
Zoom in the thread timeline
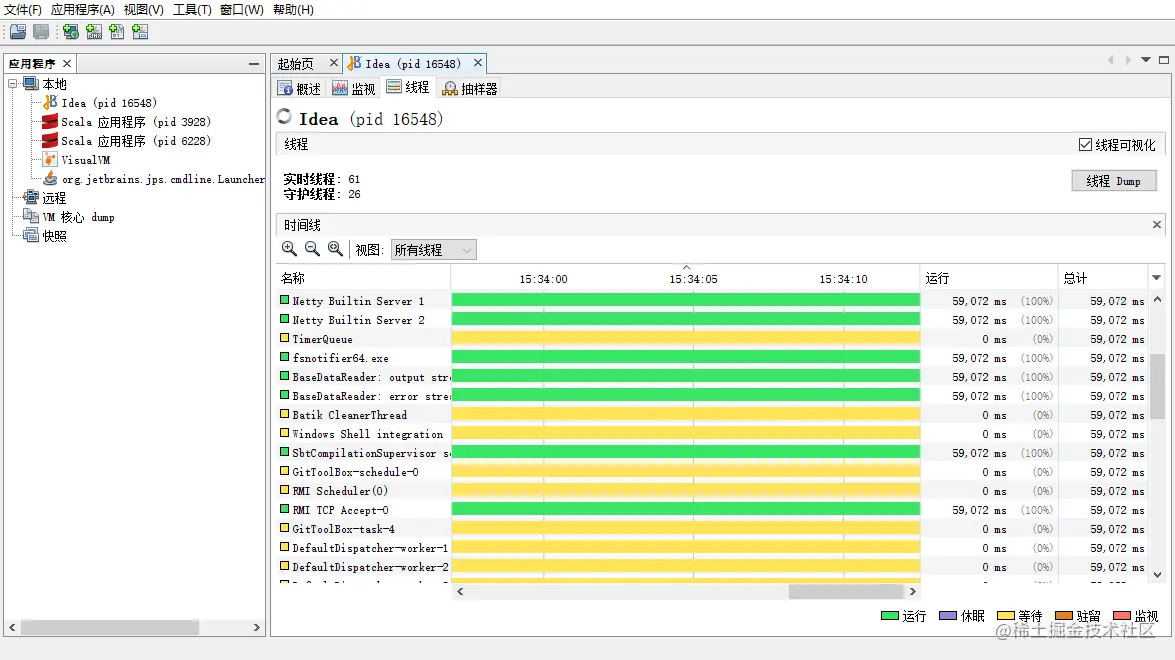[x=289, y=249]
